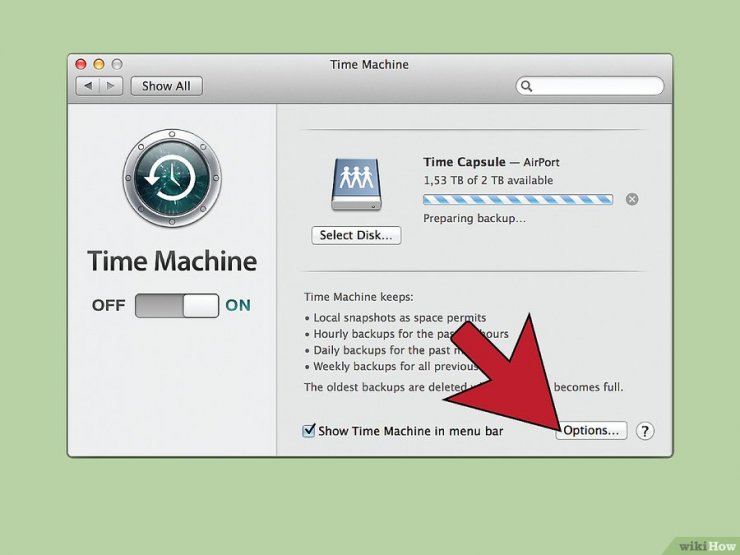Focus the System Preferences search field
This screenshot has height=555, width=740.
click(590, 86)
